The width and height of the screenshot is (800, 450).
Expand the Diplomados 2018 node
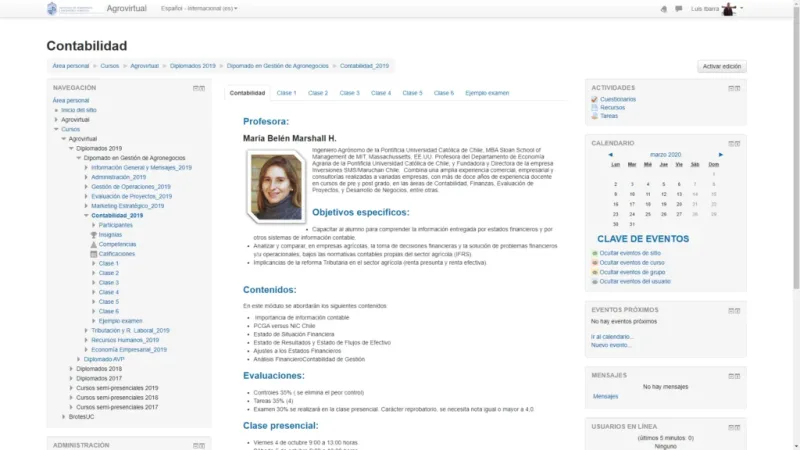pyautogui.click(x=71, y=369)
